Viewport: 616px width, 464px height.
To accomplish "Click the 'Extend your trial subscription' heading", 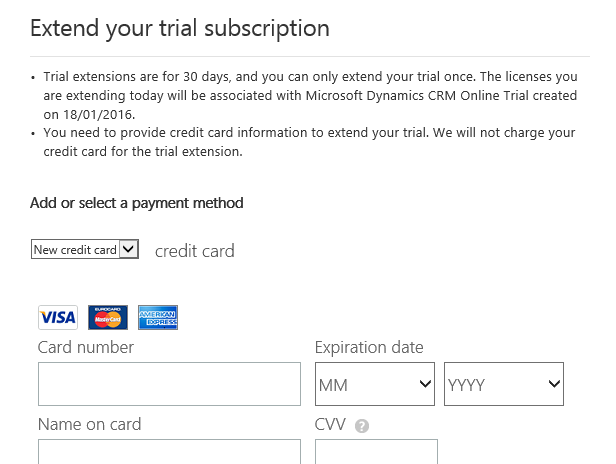I will (180, 27).
